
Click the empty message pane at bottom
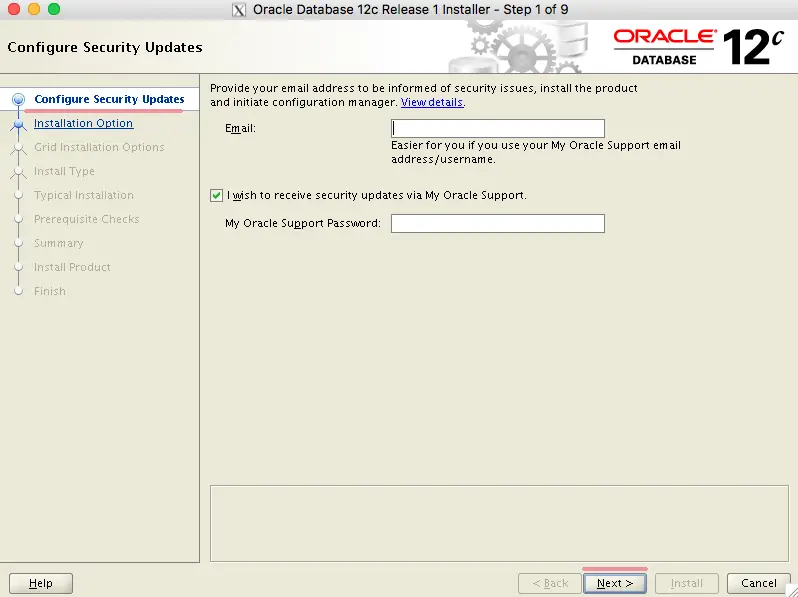coord(499,523)
